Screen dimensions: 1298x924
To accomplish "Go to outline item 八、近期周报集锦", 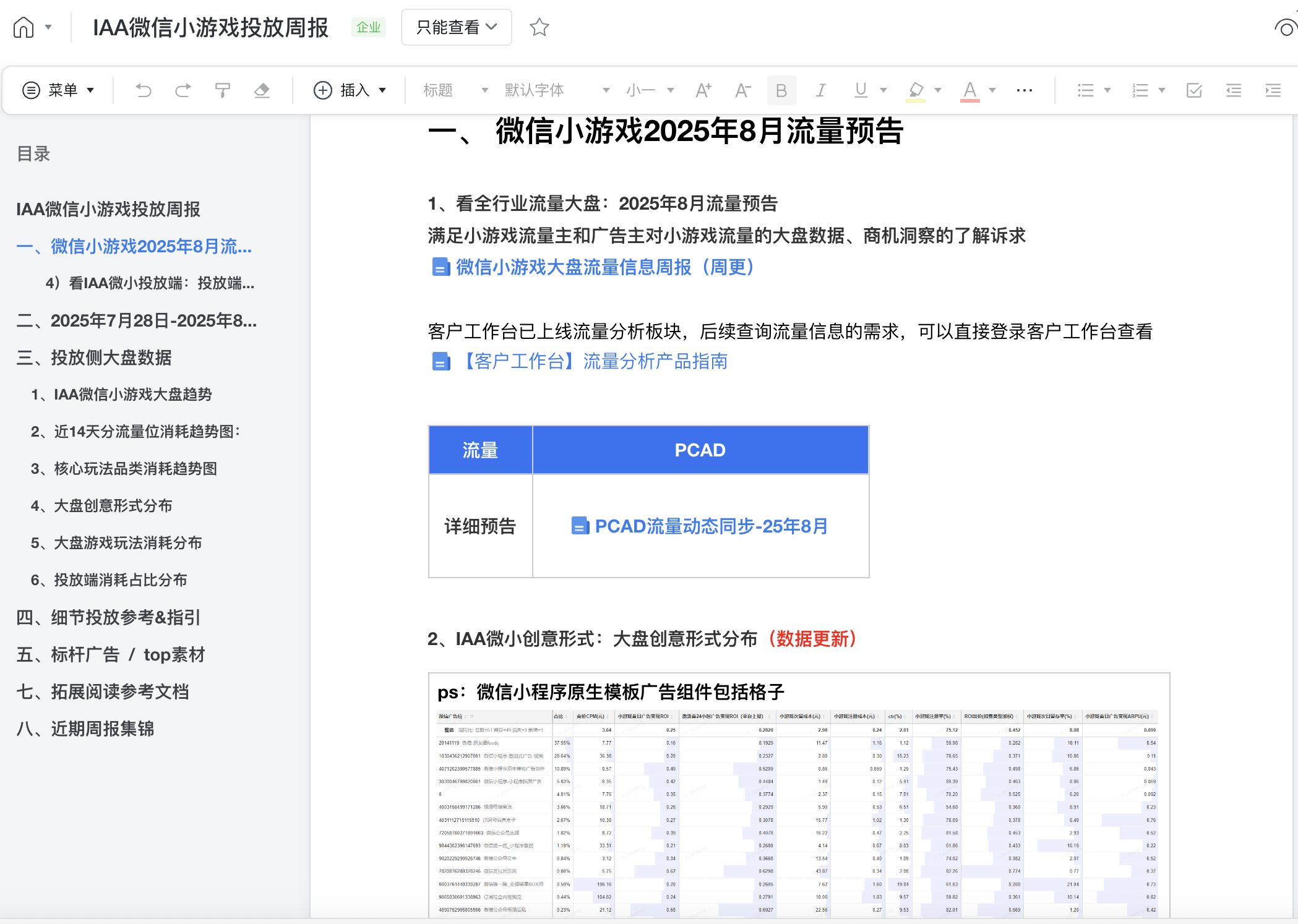I will (85, 729).
